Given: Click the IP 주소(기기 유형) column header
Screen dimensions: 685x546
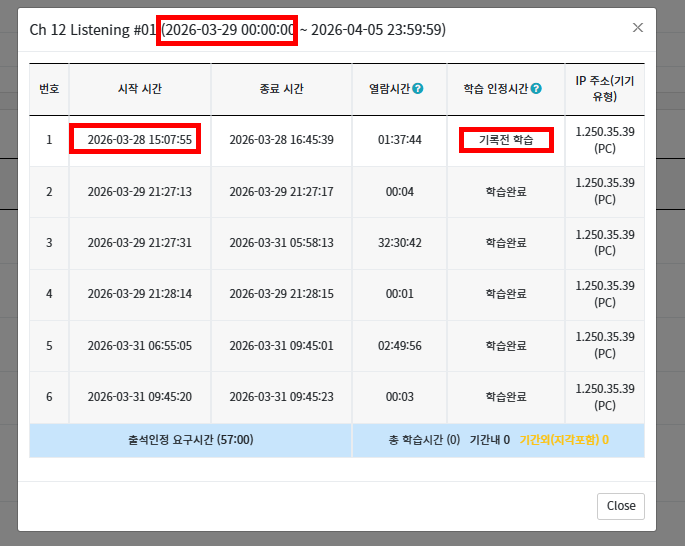Looking at the screenshot, I should tap(604, 88).
